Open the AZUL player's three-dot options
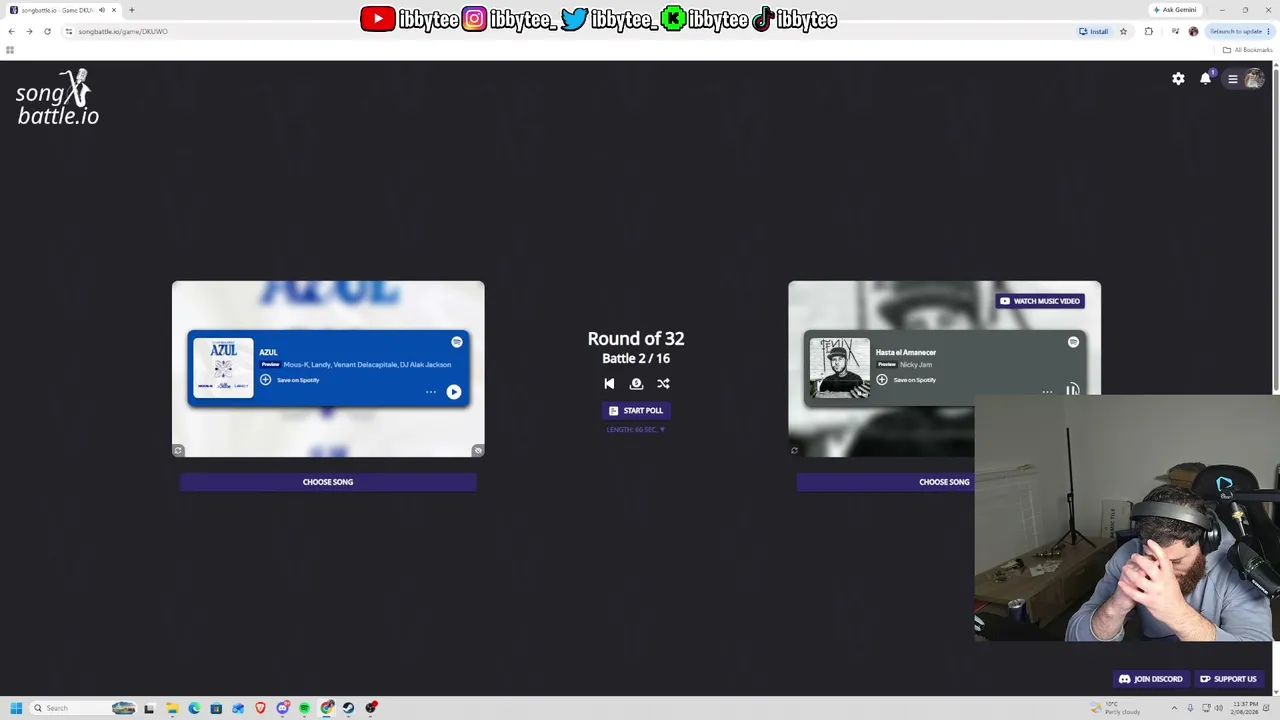This screenshot has height=720, width=1280. click(x=431, y=392)
